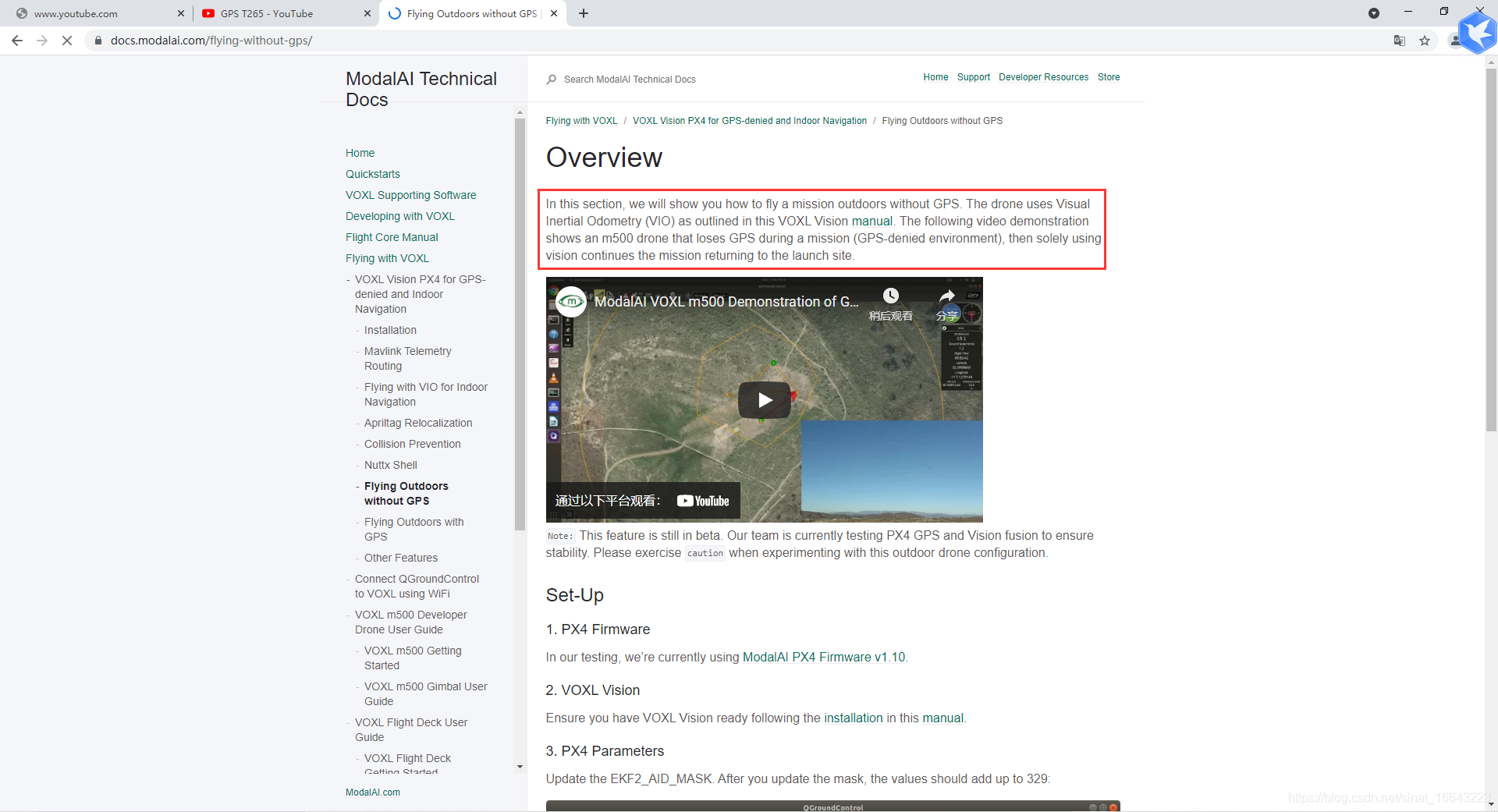The height and width of the screenshot is (812, 1498).
Task: Click the site lock icon in address bar
Action: [98, 41]
